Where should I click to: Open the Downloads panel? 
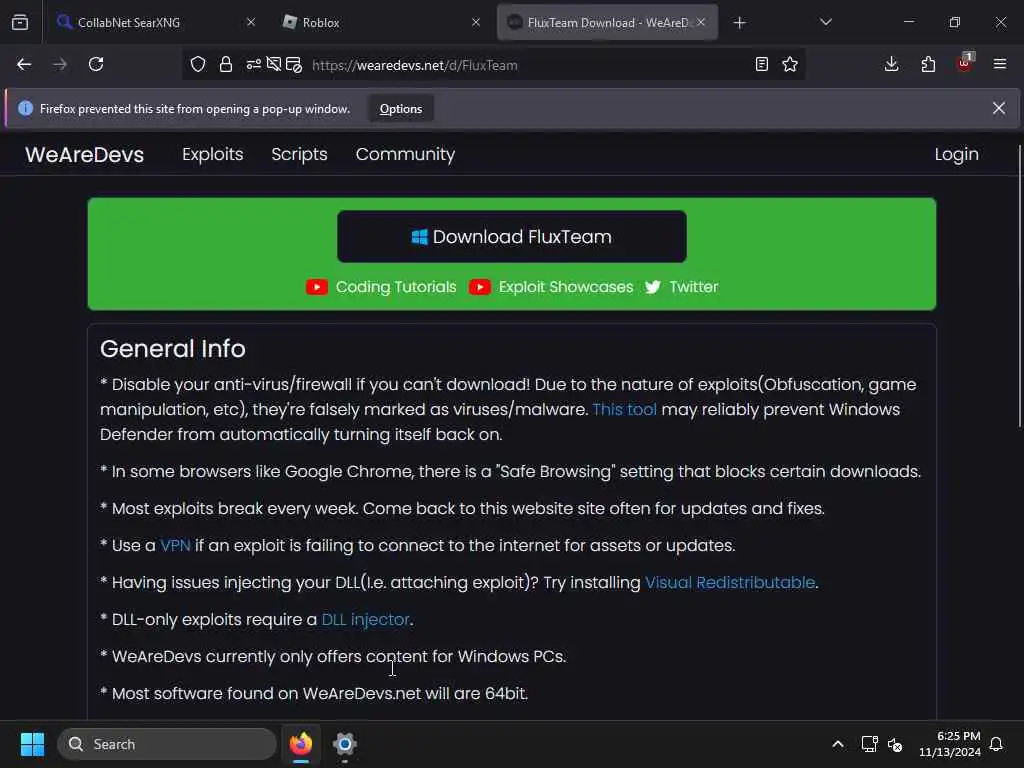pyautogui.click(x=891, y=64)
